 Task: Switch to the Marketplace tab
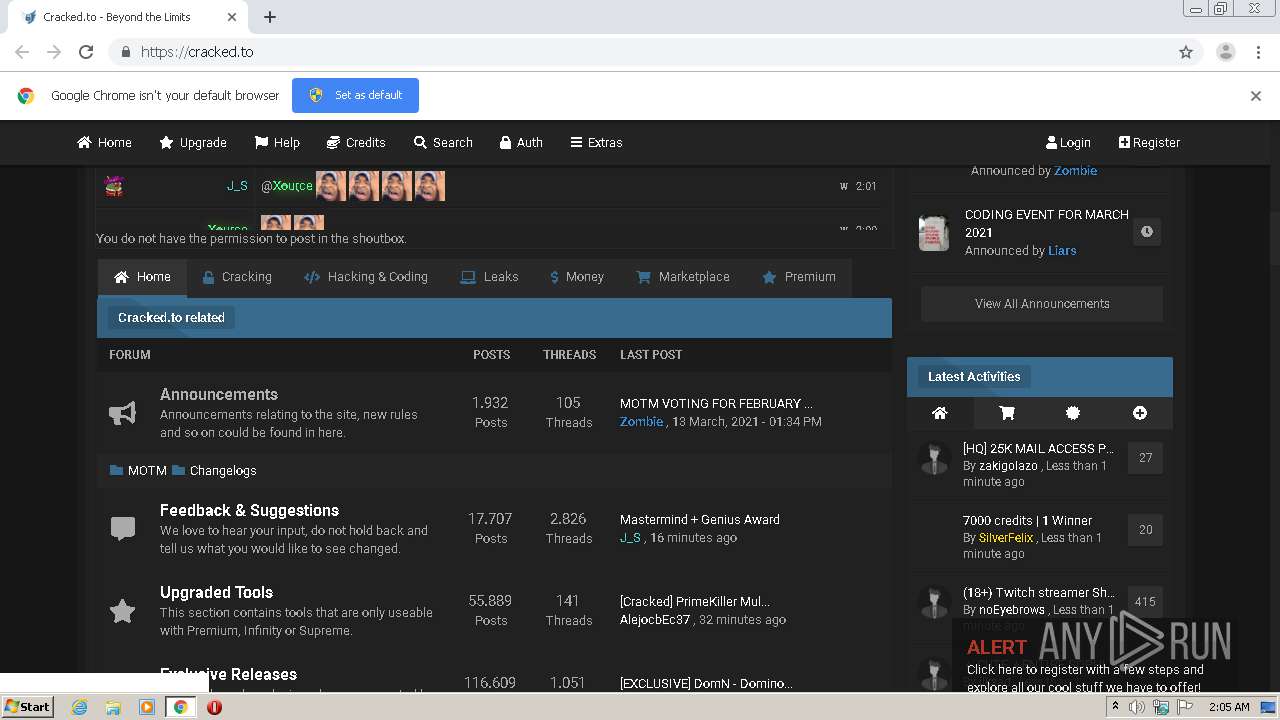tap(683, 277)
